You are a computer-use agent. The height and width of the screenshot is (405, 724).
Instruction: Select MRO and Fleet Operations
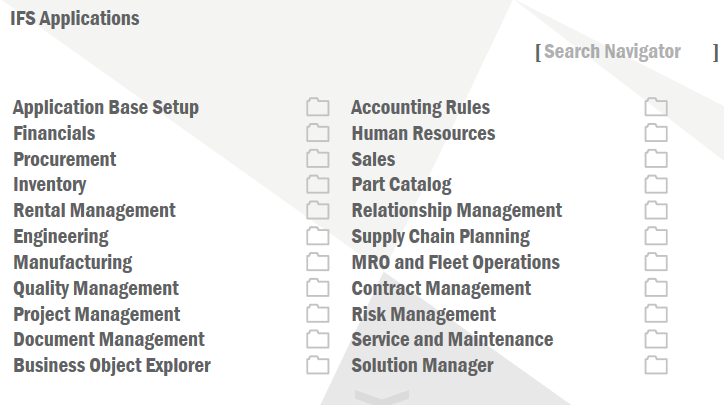(455, 262)
